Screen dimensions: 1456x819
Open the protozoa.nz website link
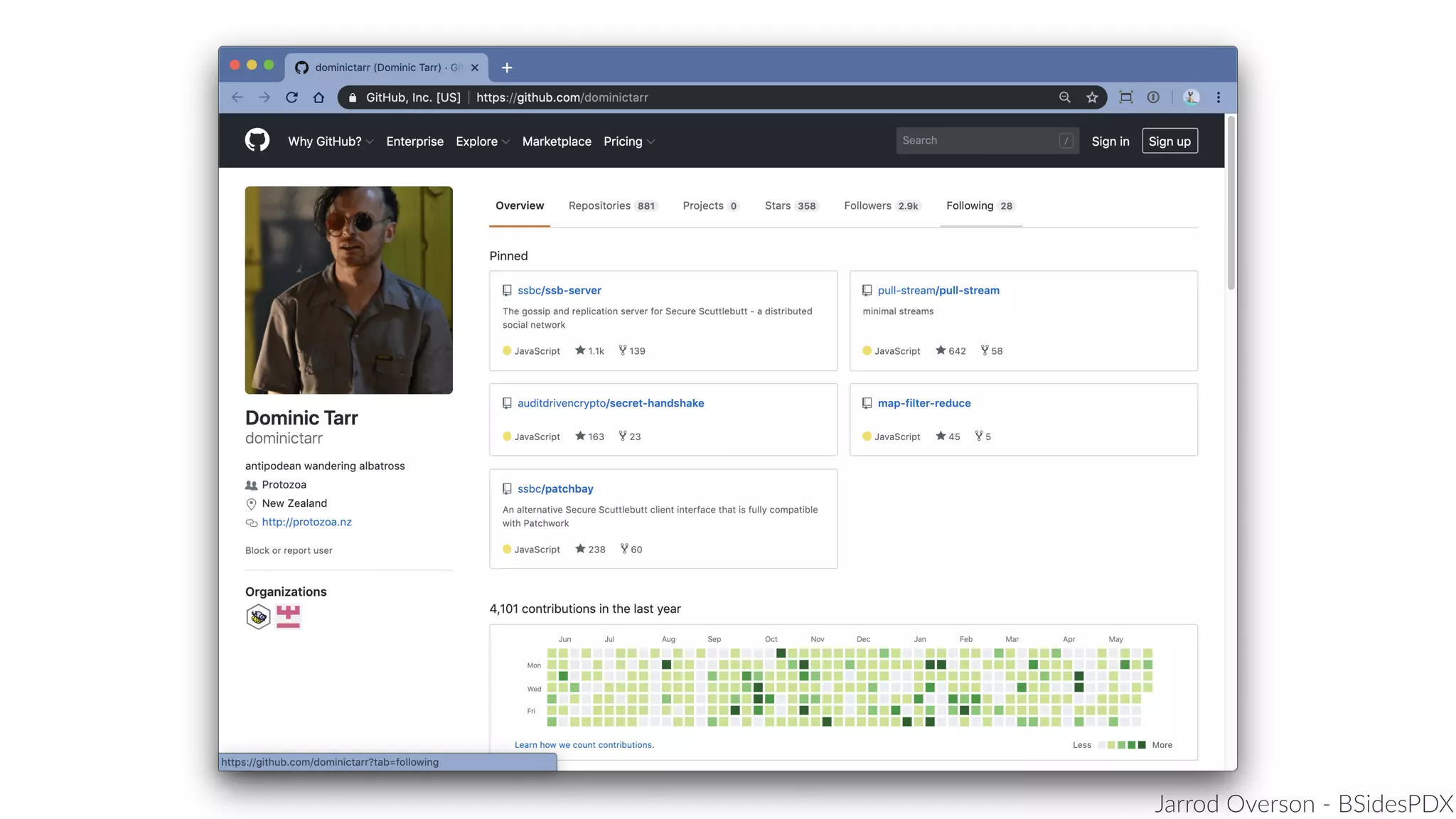(x=306, y=522)
